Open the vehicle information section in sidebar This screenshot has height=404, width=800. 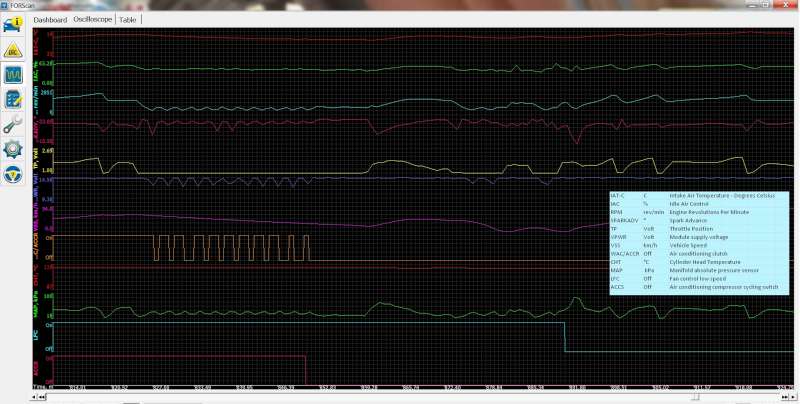pos(14,23)
